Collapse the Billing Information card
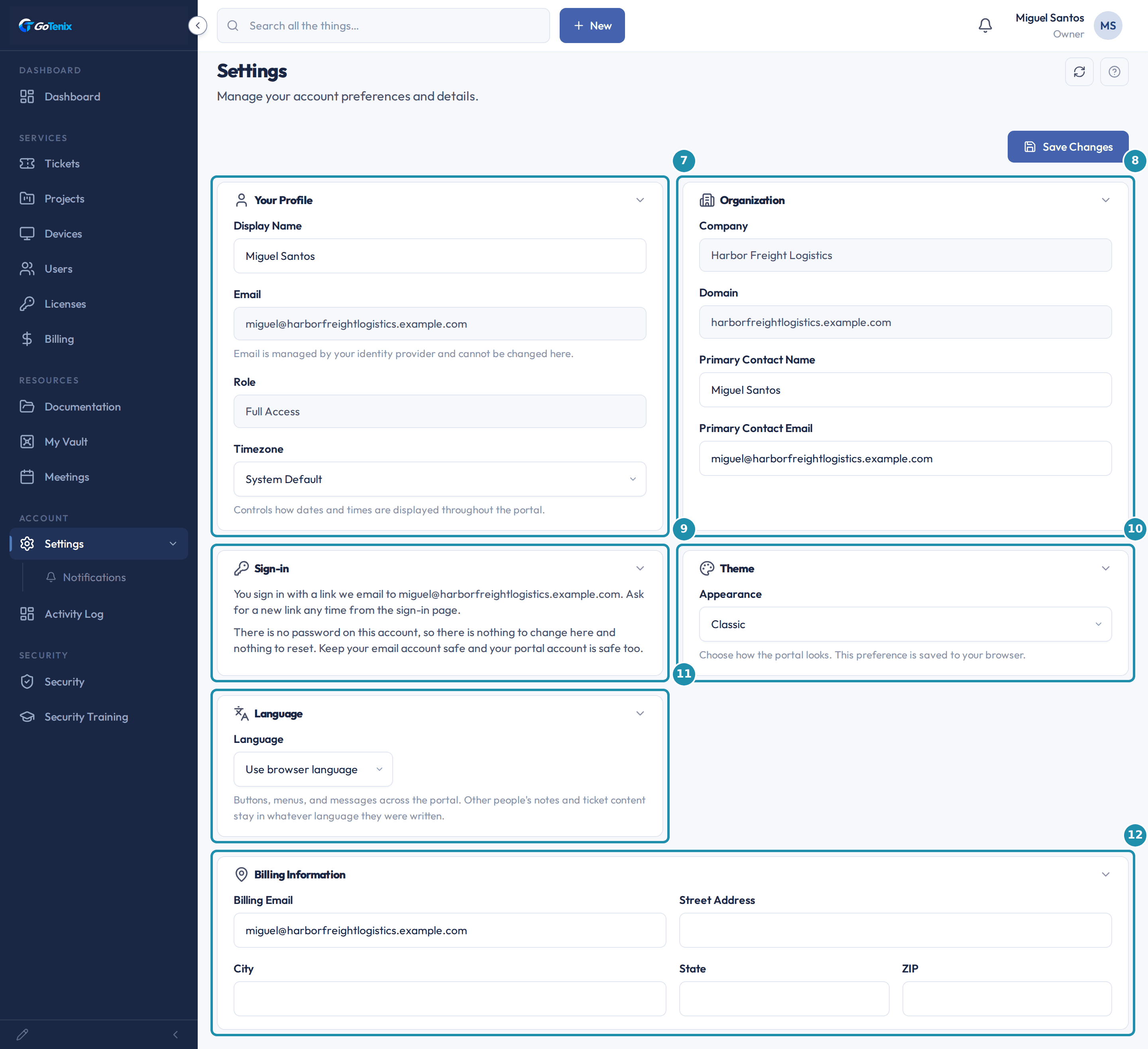This screenshot has width=1148, height=1049. point(1105,874)
